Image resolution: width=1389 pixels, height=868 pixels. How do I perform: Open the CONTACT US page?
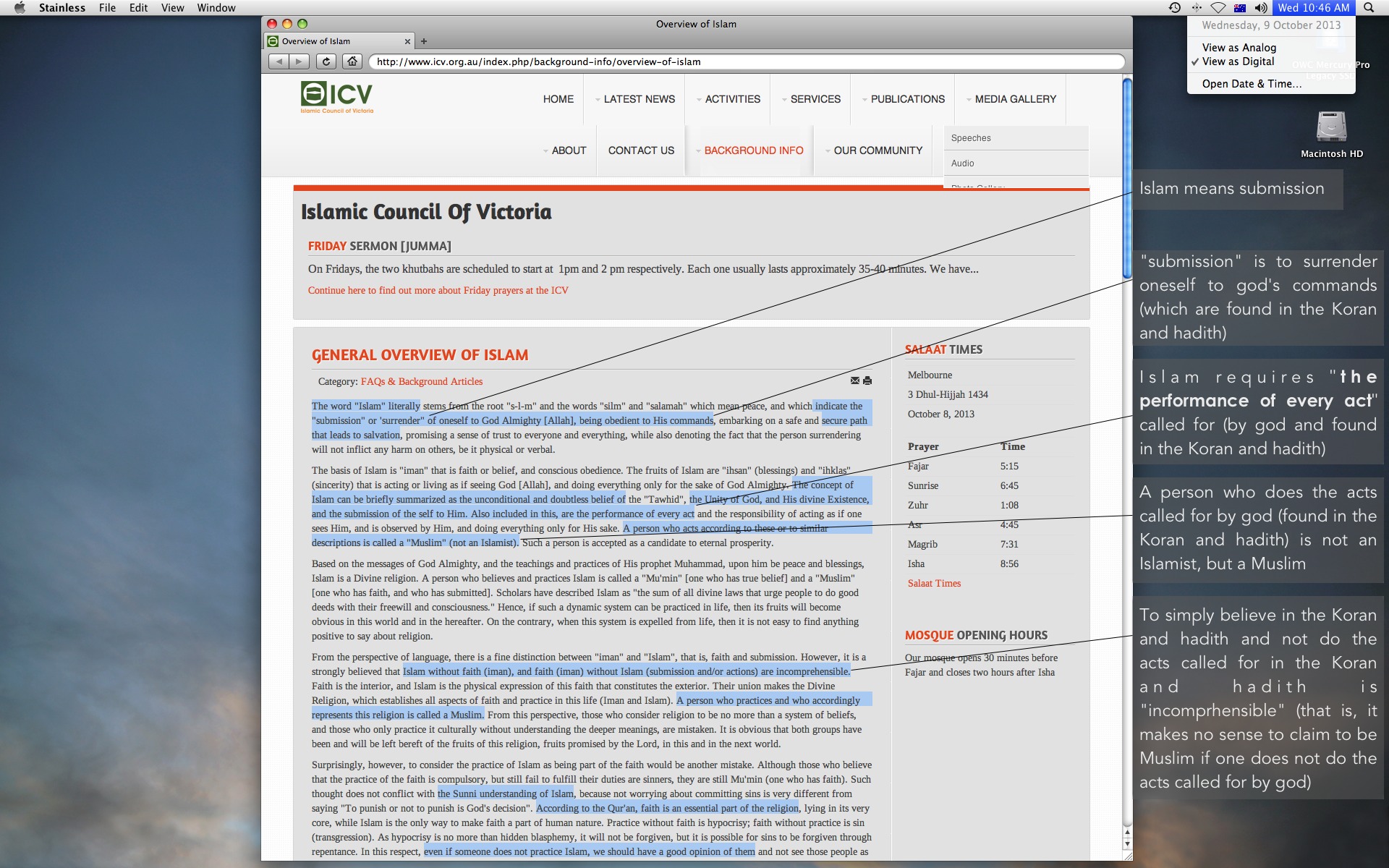(641, 150)
